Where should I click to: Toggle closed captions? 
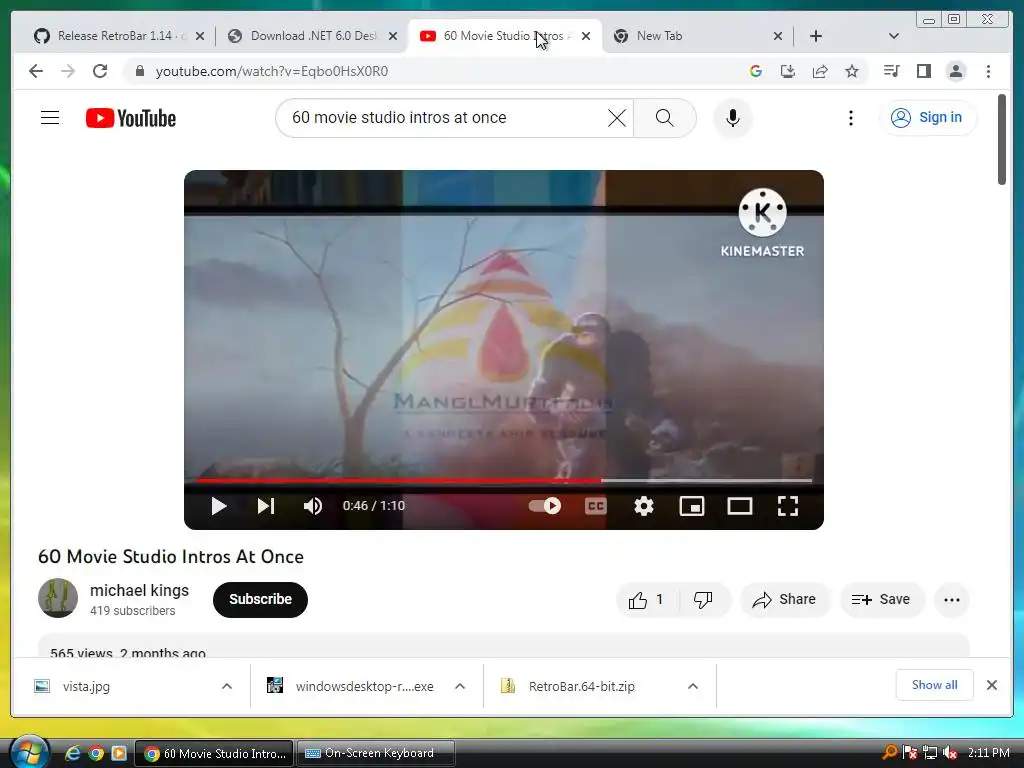[596, 506]
